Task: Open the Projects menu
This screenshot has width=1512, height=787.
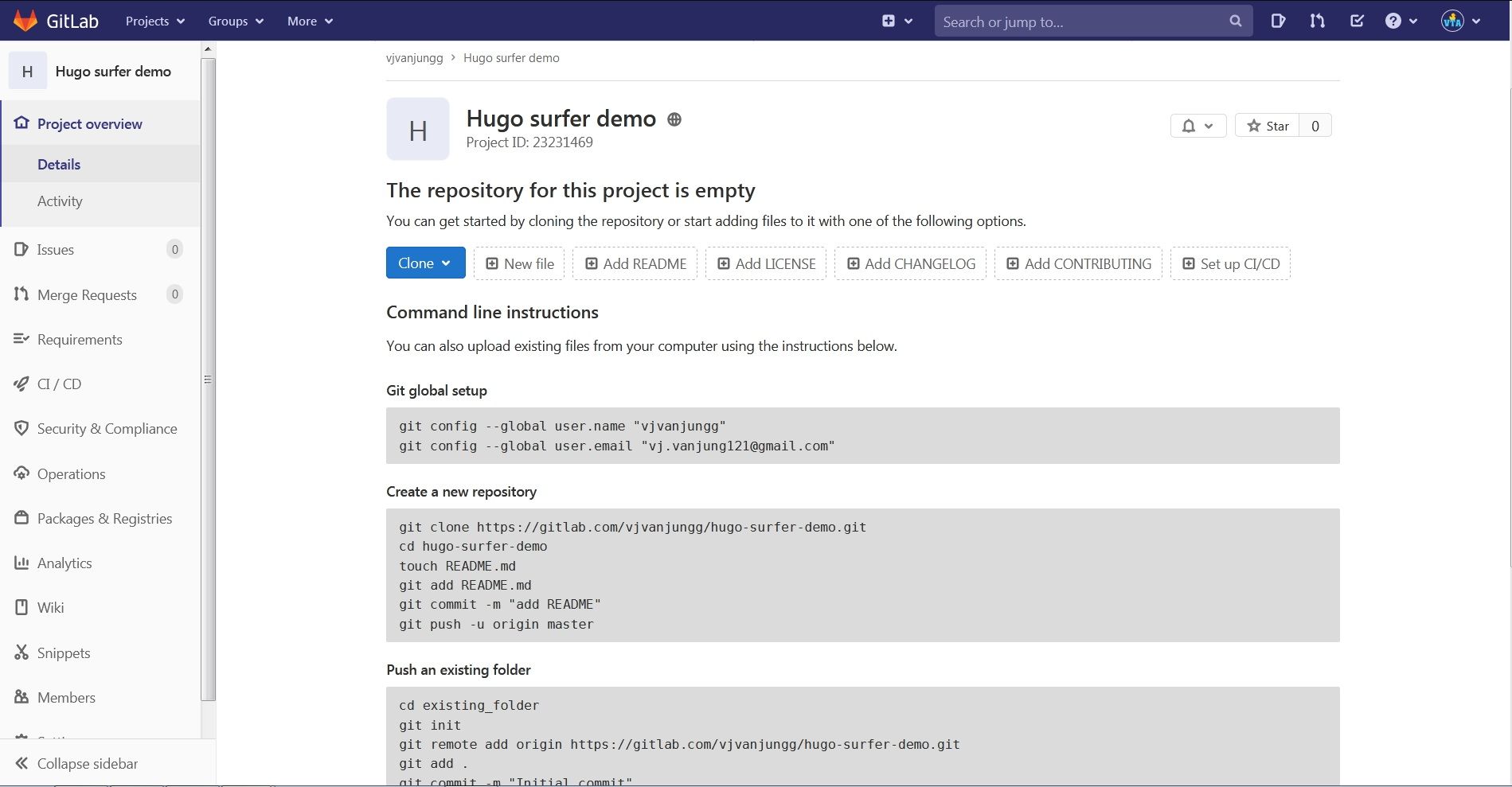Action: tap(155, 21)
